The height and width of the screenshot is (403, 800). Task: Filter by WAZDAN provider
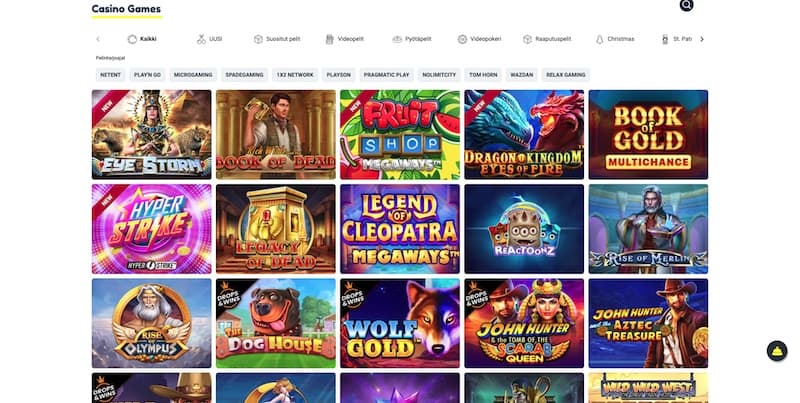522,74
